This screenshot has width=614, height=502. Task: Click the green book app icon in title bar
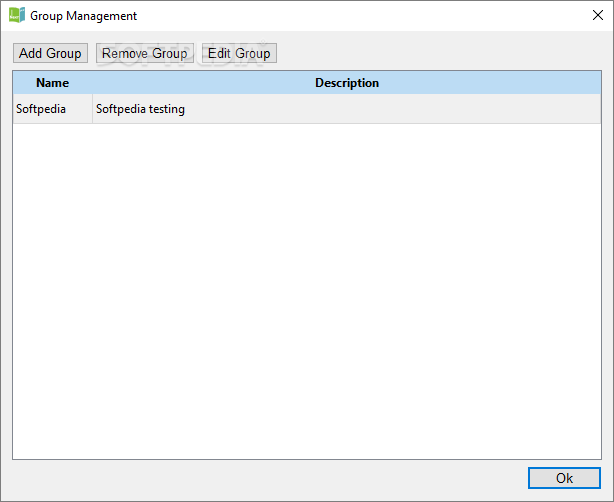click(16, 16)
